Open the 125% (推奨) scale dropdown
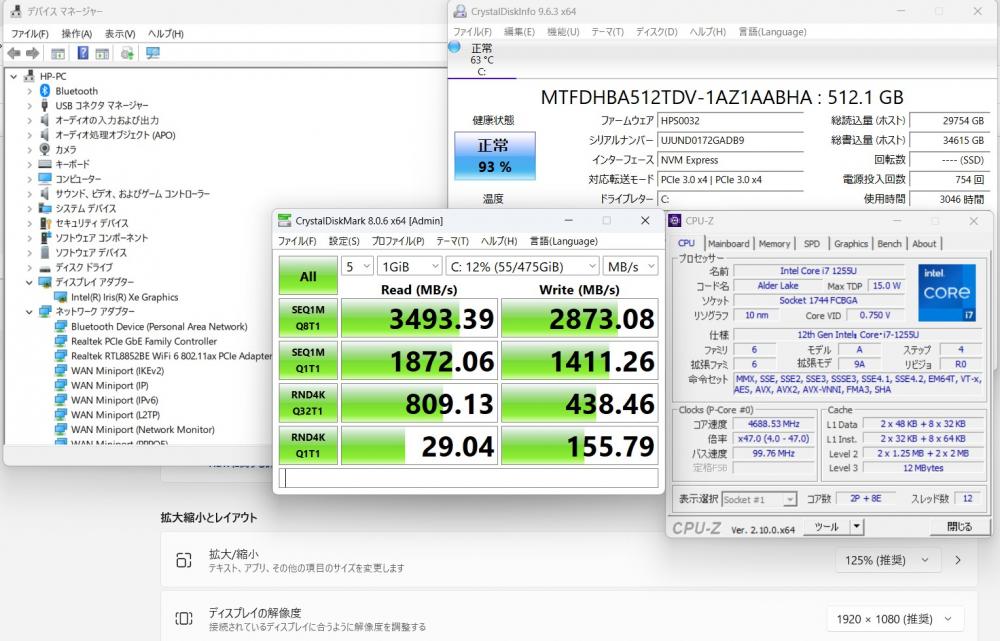Image resolution: width=1000 pixels, height=641 pixels. [x=887, y=561]
